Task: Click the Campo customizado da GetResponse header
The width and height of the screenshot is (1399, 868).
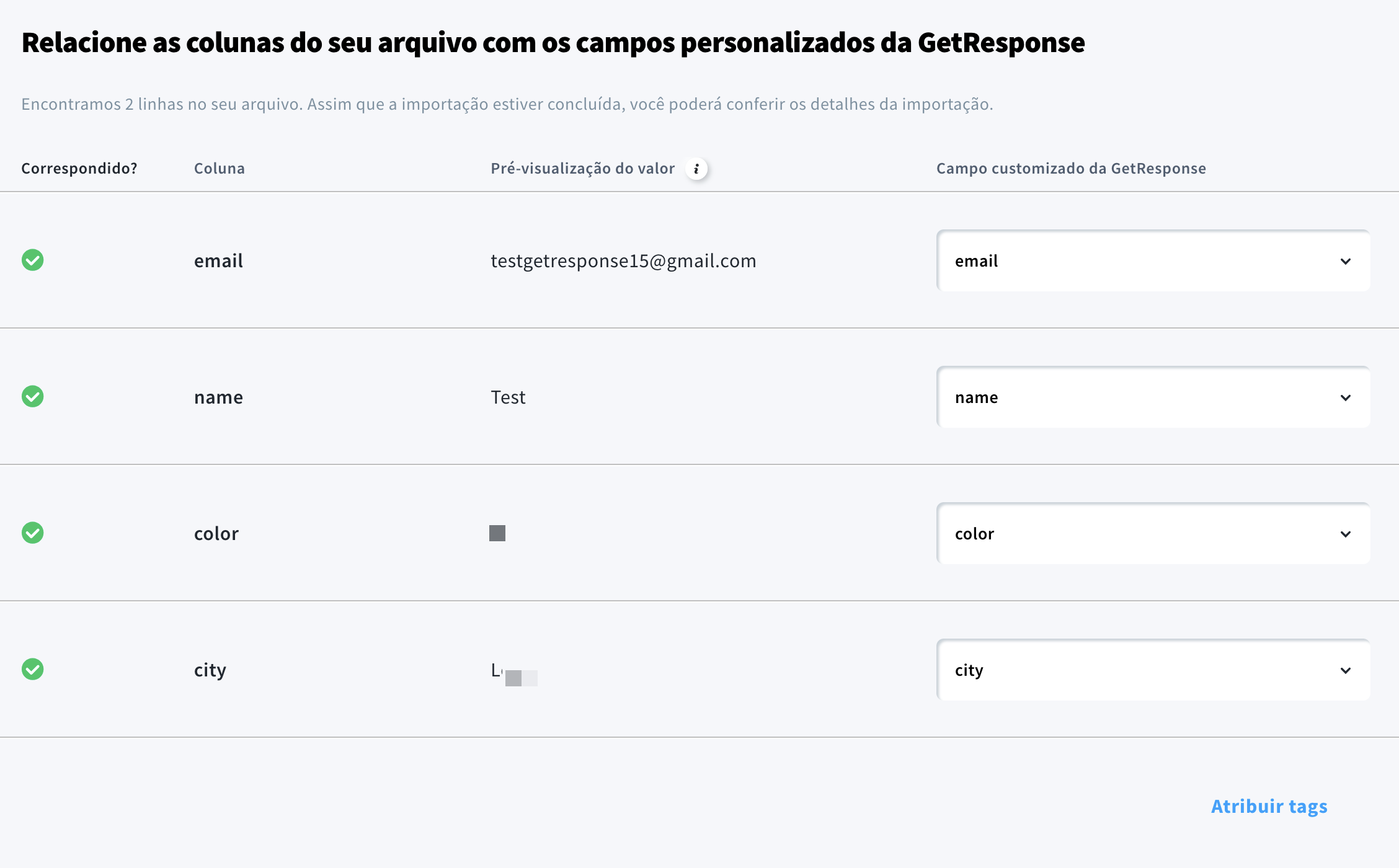Action: click(1071, 169)
